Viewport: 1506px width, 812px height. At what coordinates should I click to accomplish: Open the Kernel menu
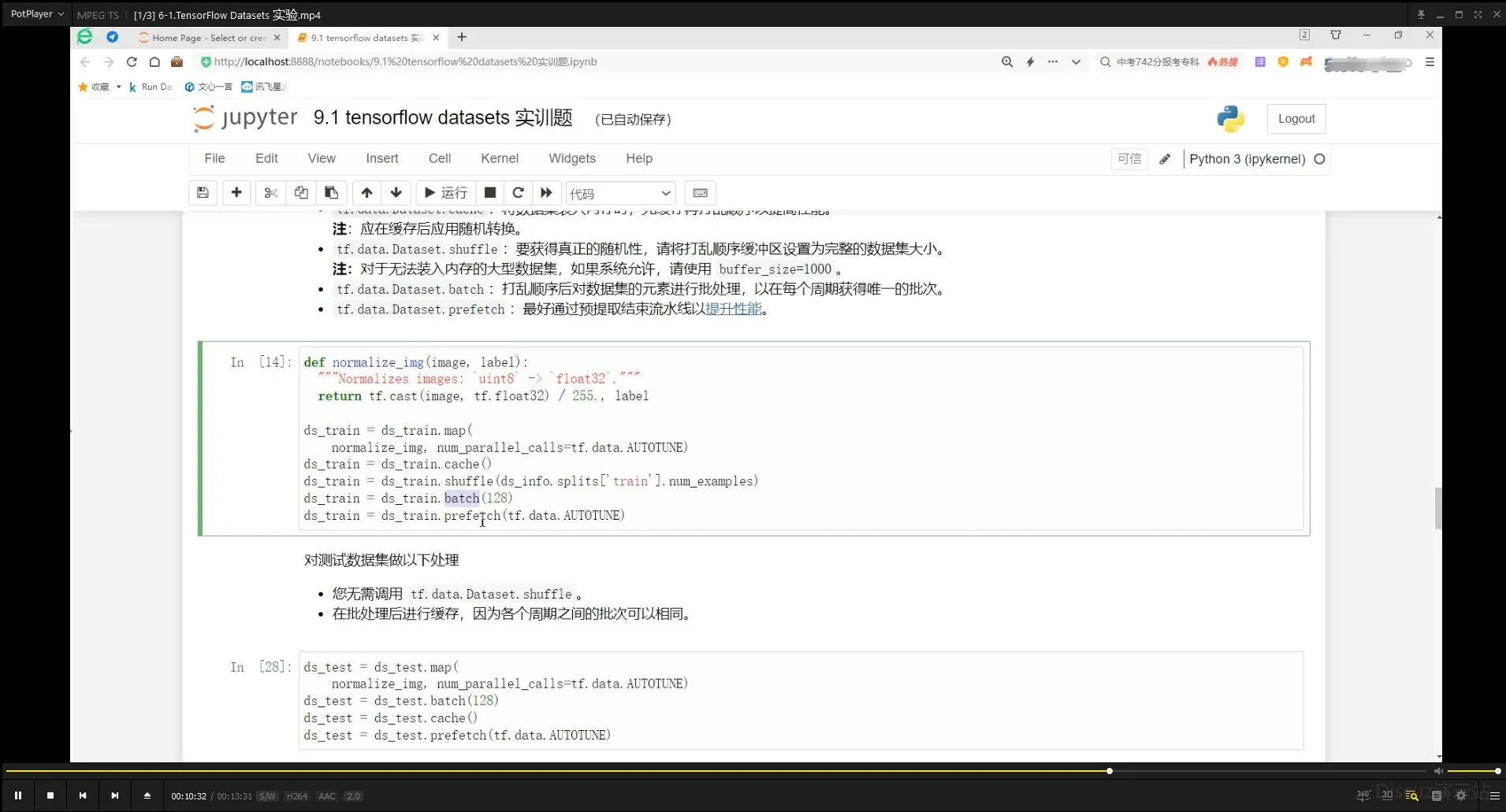click(499, 158)
